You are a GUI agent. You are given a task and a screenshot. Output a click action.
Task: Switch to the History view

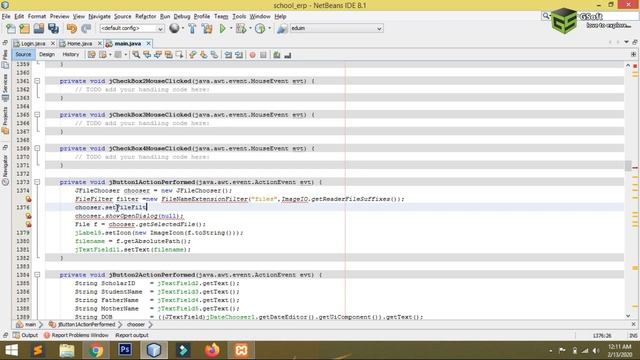71,54
